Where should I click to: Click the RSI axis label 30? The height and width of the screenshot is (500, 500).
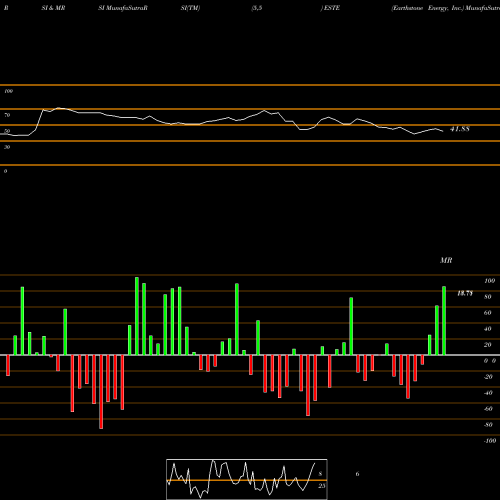(7, 147)
